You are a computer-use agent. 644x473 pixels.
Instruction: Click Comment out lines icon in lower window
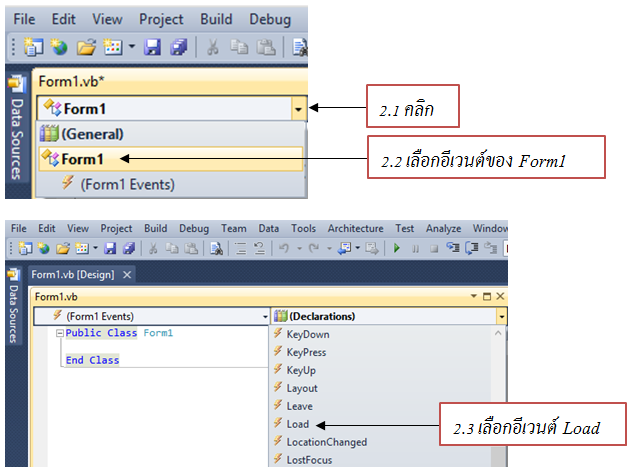[x=240, y=248]
